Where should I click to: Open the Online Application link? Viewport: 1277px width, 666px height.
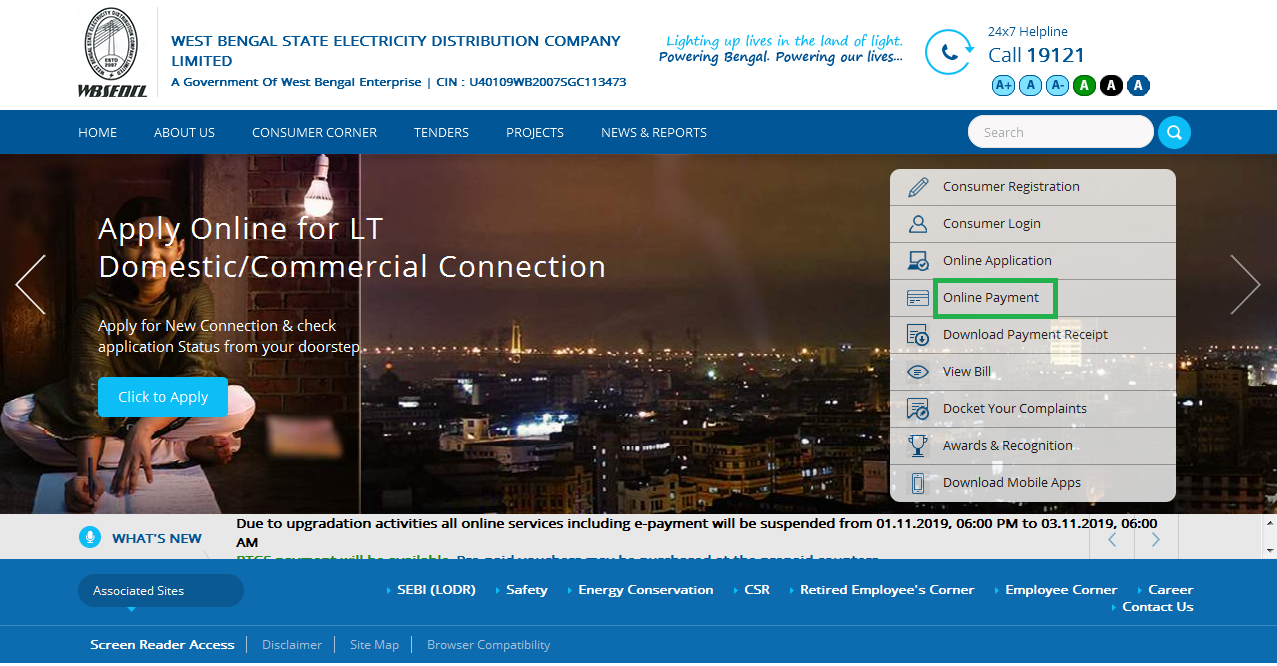(997, 261)
